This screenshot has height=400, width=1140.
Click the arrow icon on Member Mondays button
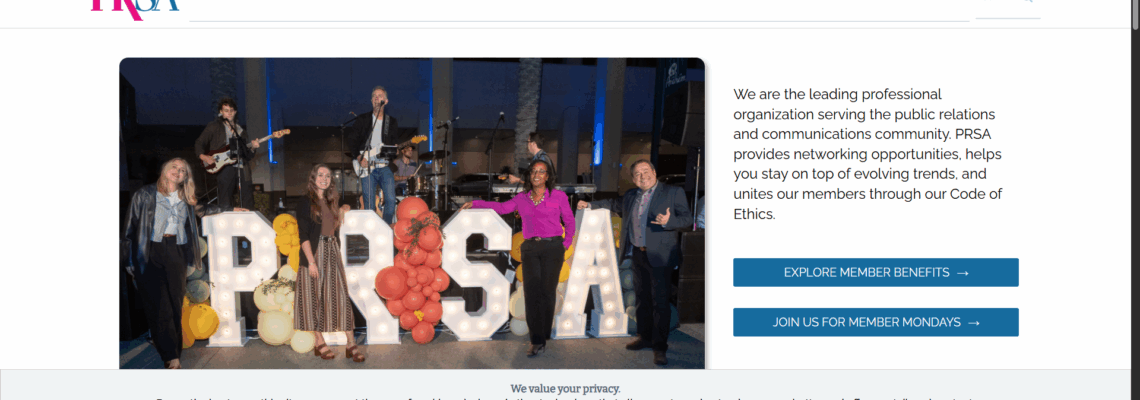click(x=974, y=322)
